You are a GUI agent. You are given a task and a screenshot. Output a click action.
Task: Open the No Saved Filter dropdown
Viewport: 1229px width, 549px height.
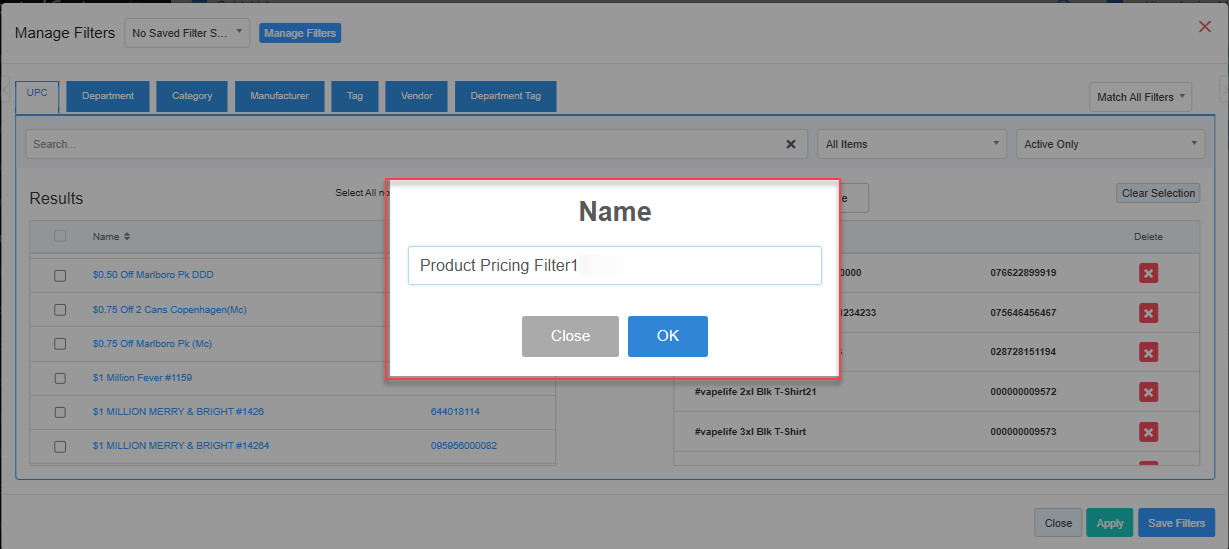click(187, 33)
